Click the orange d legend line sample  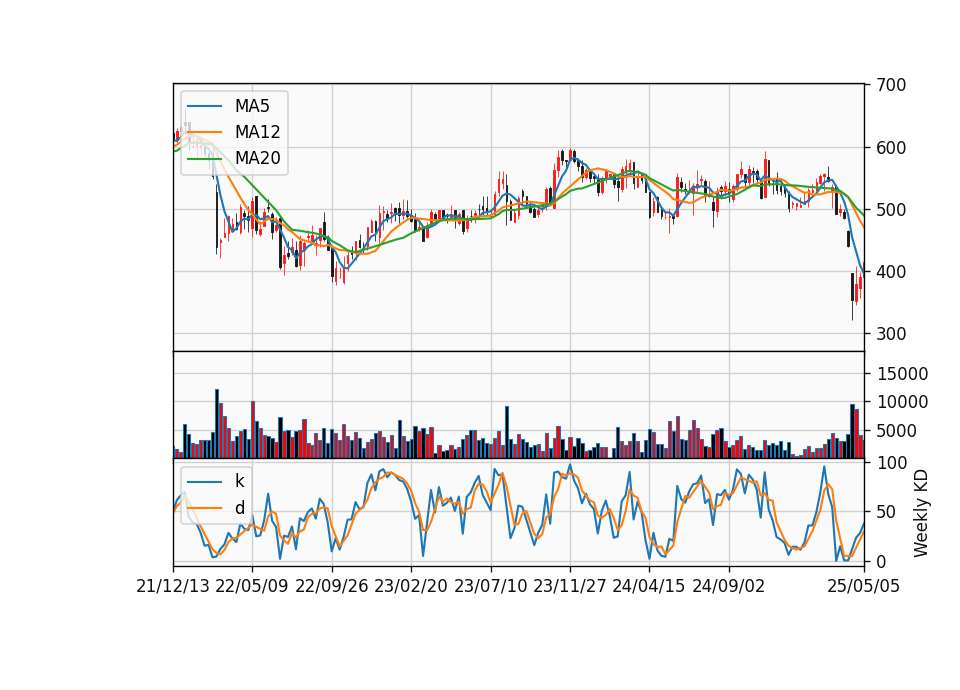click(204, 508)
